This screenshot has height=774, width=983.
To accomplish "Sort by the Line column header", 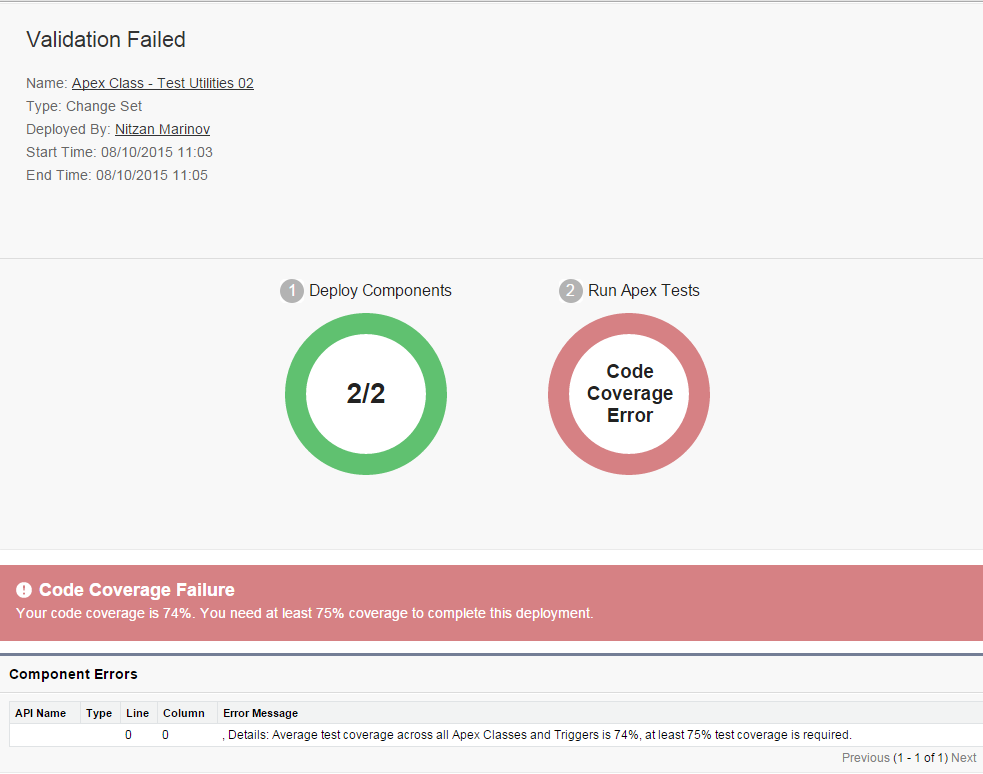I will 137,713.
